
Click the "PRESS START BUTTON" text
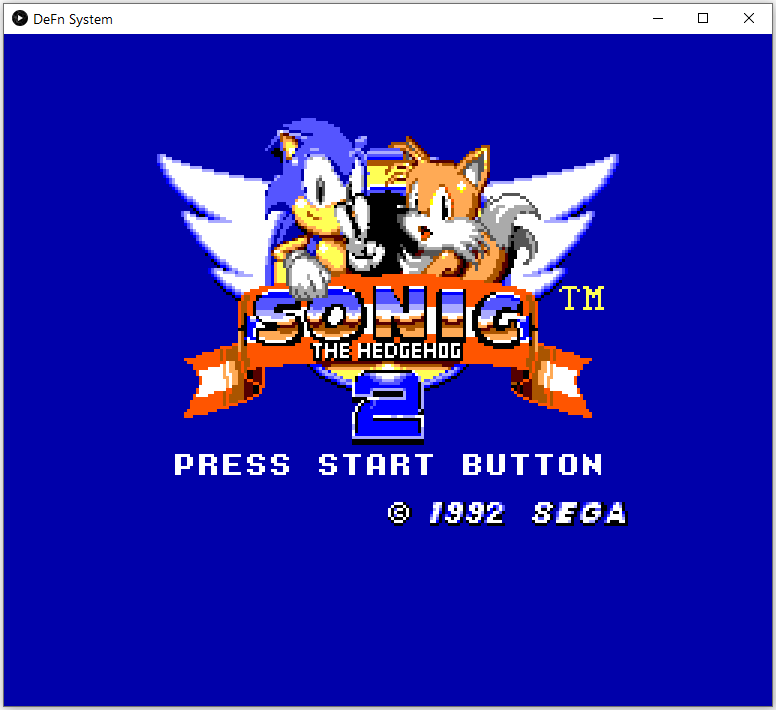point(388,465)
